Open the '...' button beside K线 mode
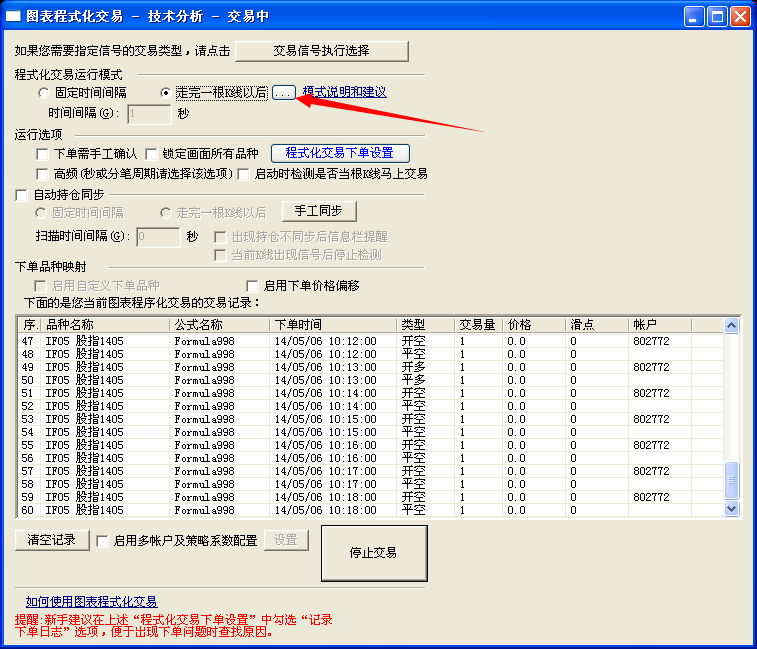Screen dimensions: 757x649 [283, 92]
